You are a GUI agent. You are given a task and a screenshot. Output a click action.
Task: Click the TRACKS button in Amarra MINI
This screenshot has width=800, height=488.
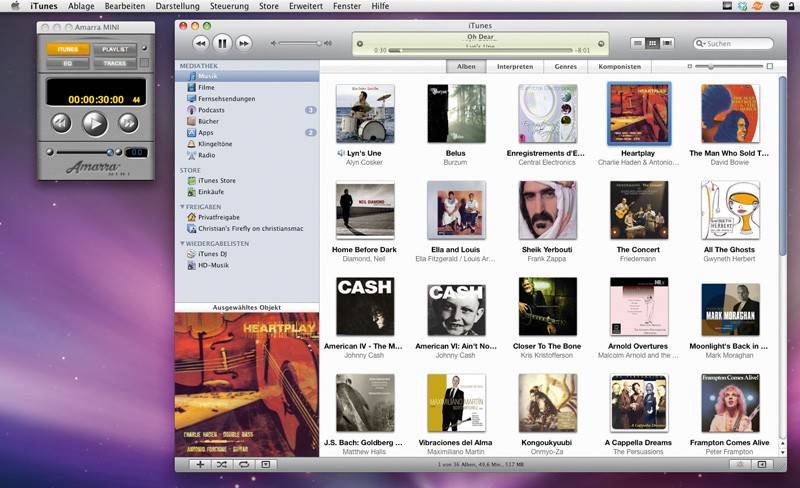pos(115,64)
